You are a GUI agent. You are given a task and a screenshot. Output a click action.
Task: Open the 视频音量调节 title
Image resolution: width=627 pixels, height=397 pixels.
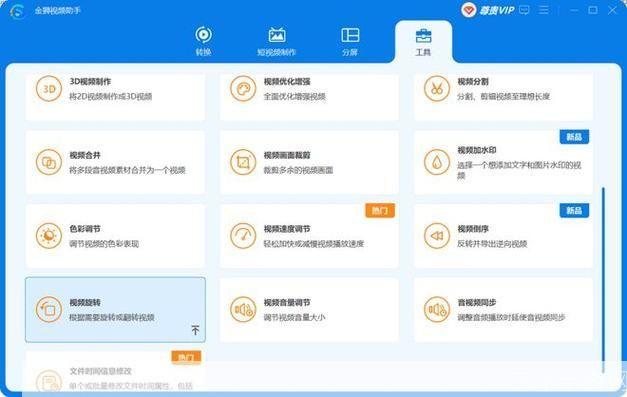point(287,302)
